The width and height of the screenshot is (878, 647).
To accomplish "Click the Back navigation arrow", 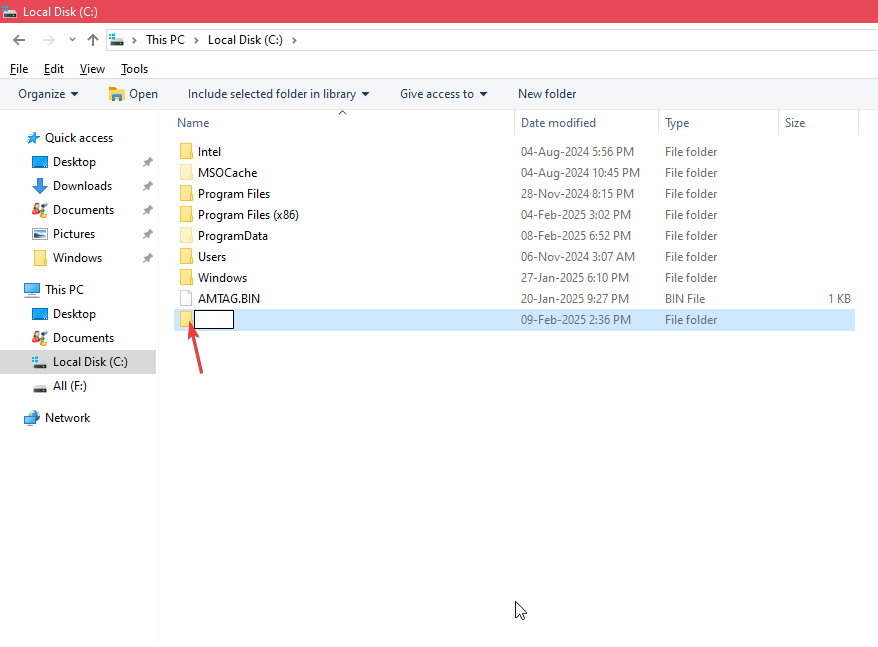I will 19,40.
